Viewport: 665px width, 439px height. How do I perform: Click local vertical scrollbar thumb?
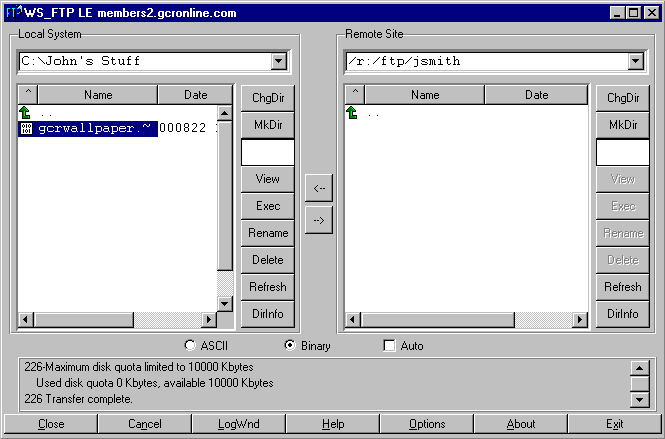(x=224, y=196)
